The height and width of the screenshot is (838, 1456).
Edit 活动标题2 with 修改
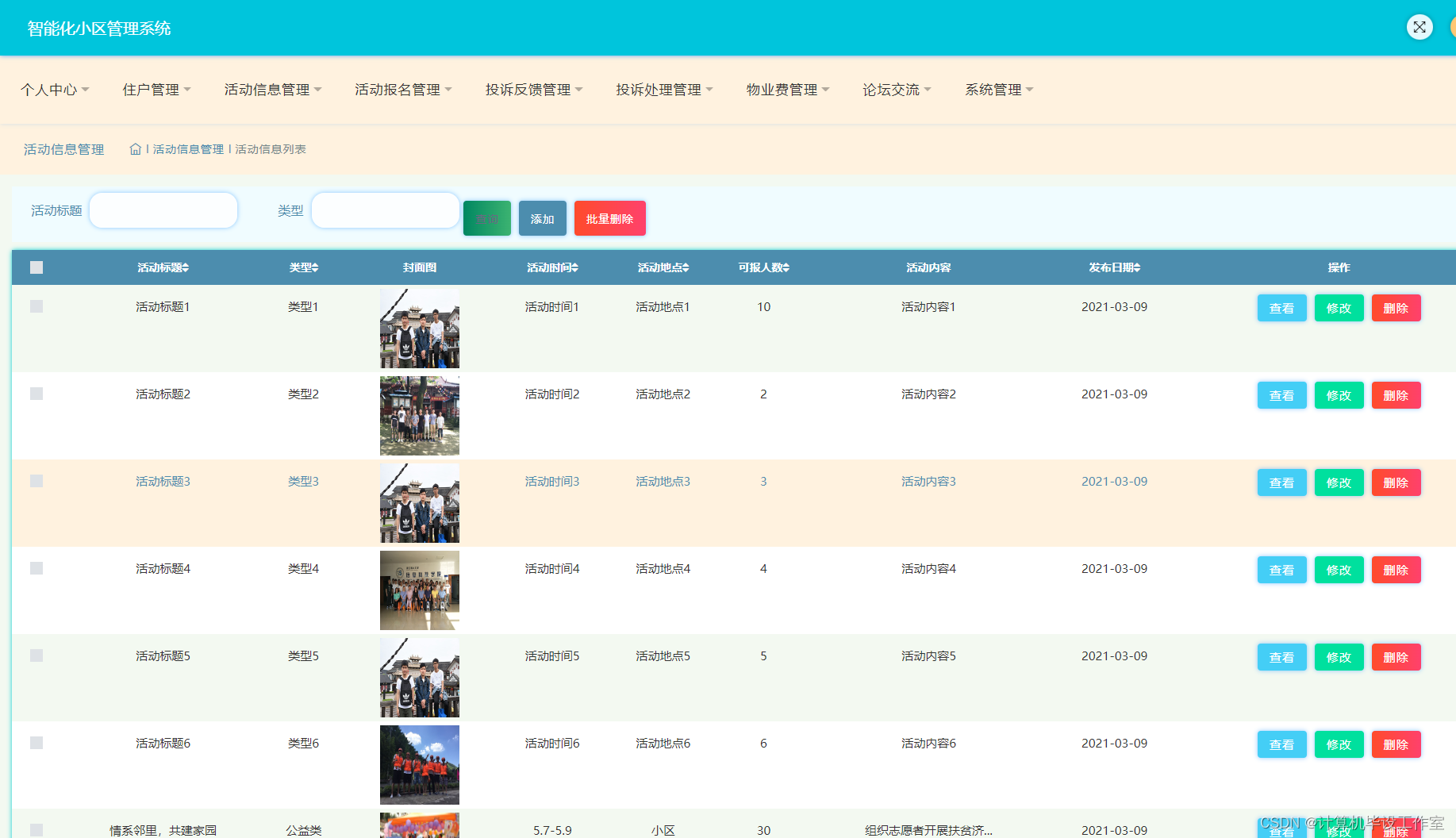[1339, 395]
